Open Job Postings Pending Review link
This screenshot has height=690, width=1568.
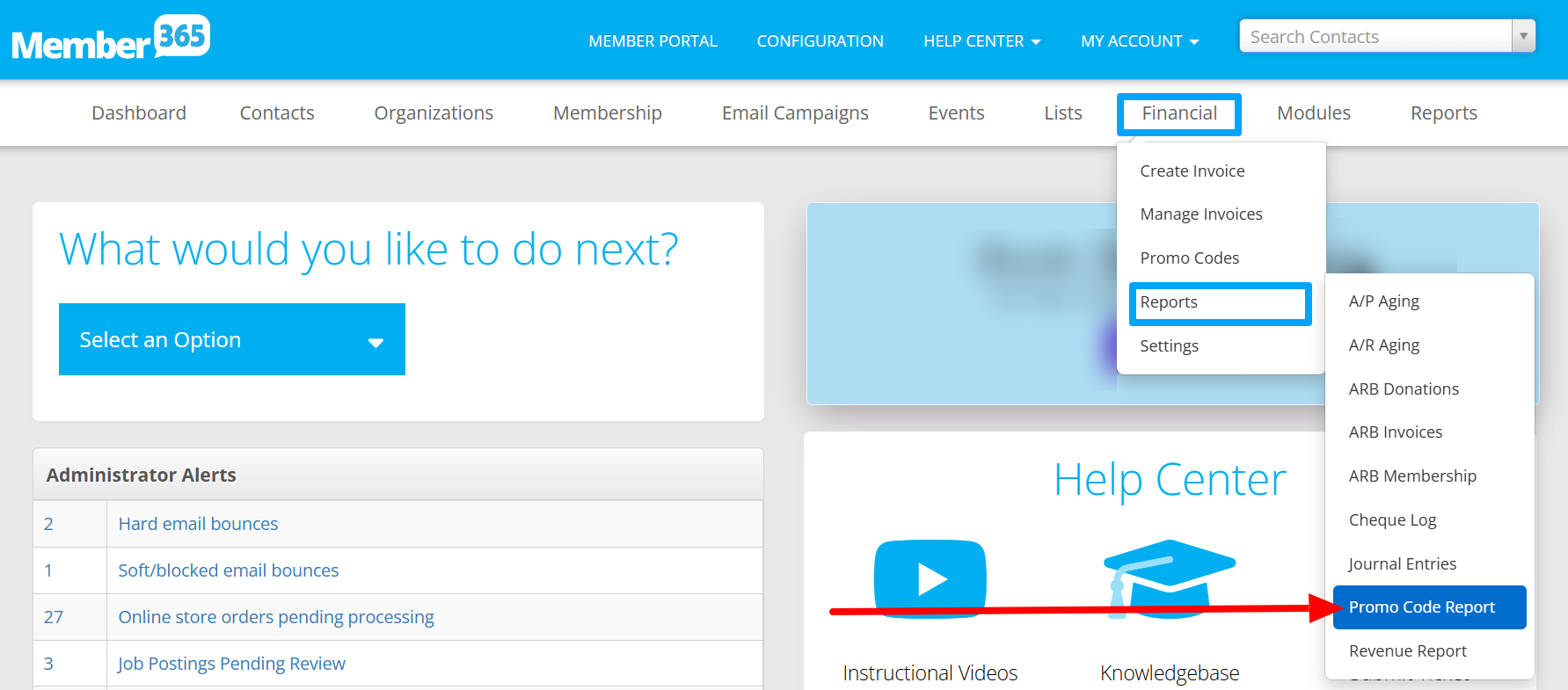231,664
